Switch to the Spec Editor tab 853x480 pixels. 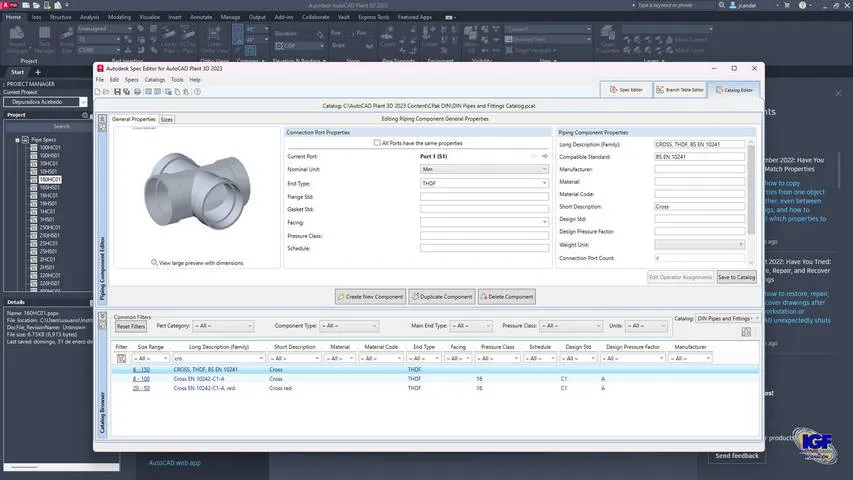[x=626, y=90]
